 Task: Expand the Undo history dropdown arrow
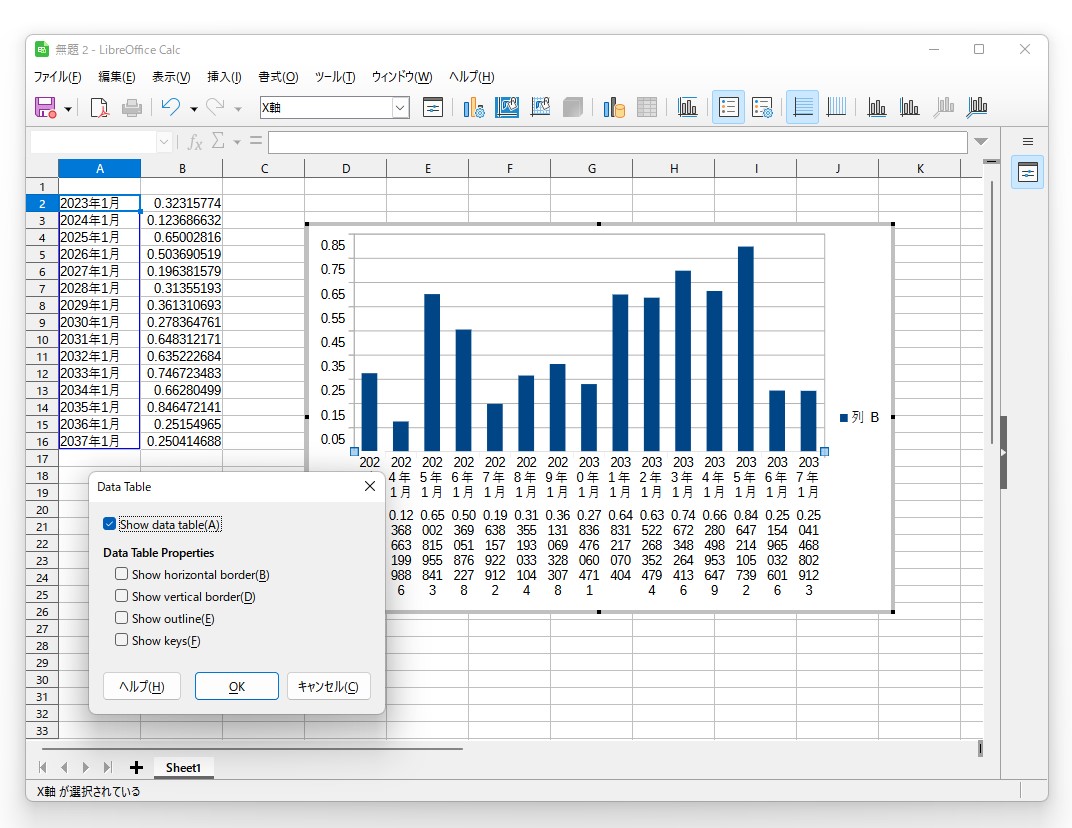click(x=193, y=108)
